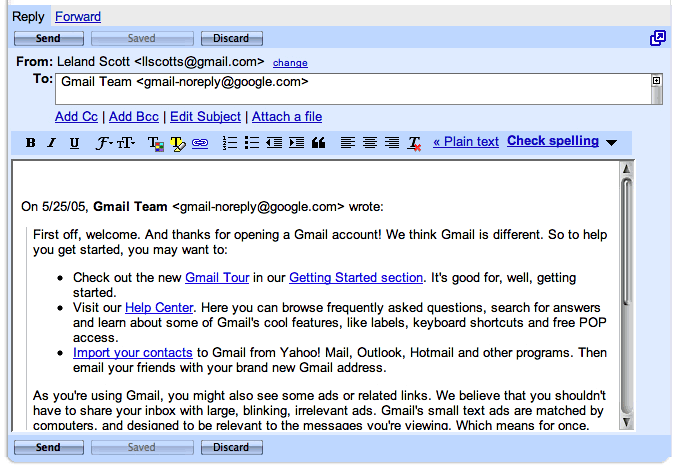This screenshot has width=679, height=469.
Task: Open the text color tool
Action: 155,143
